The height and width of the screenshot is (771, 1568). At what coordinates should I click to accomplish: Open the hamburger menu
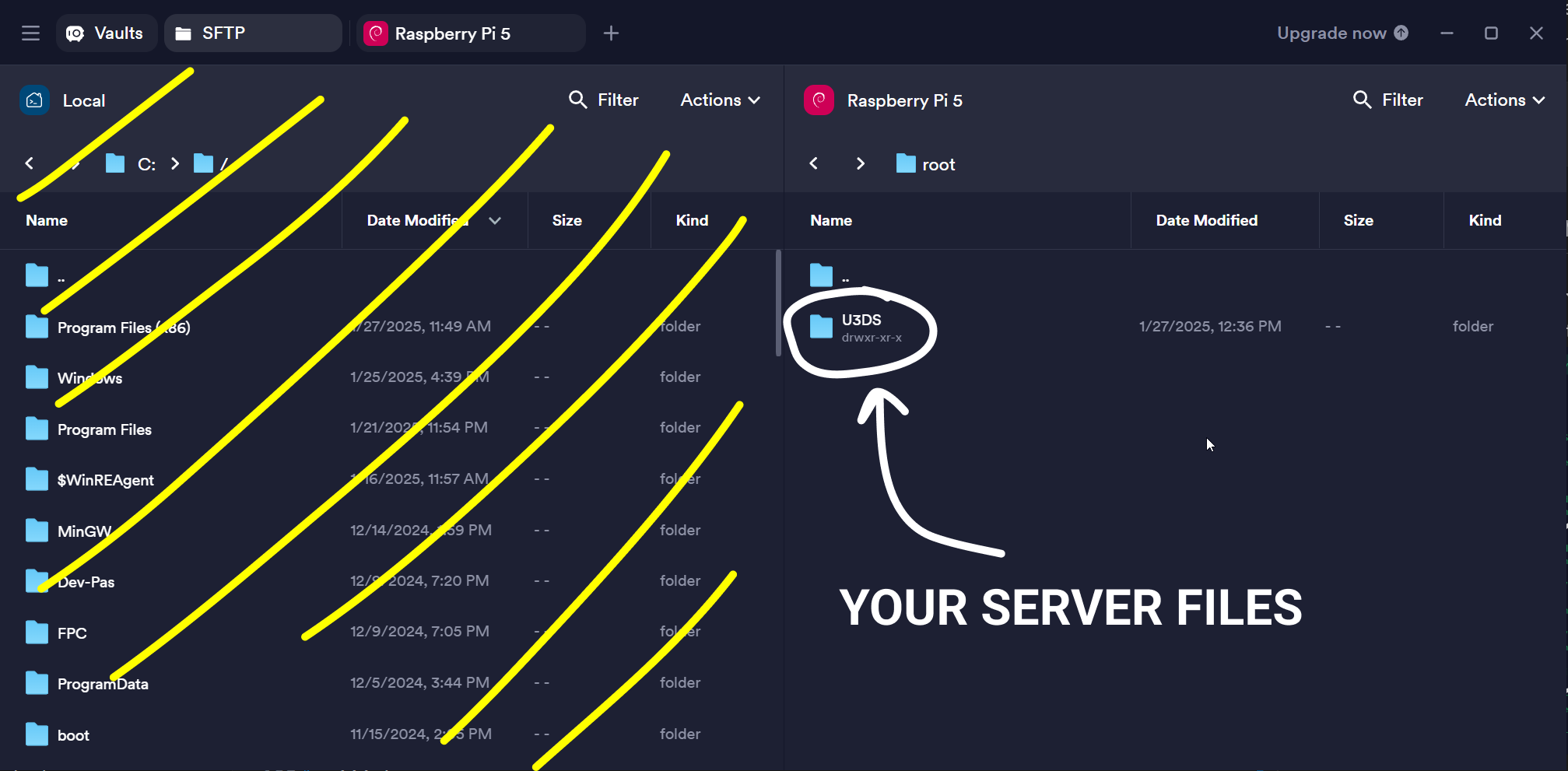pyautogui.click(x=30, y=33)
